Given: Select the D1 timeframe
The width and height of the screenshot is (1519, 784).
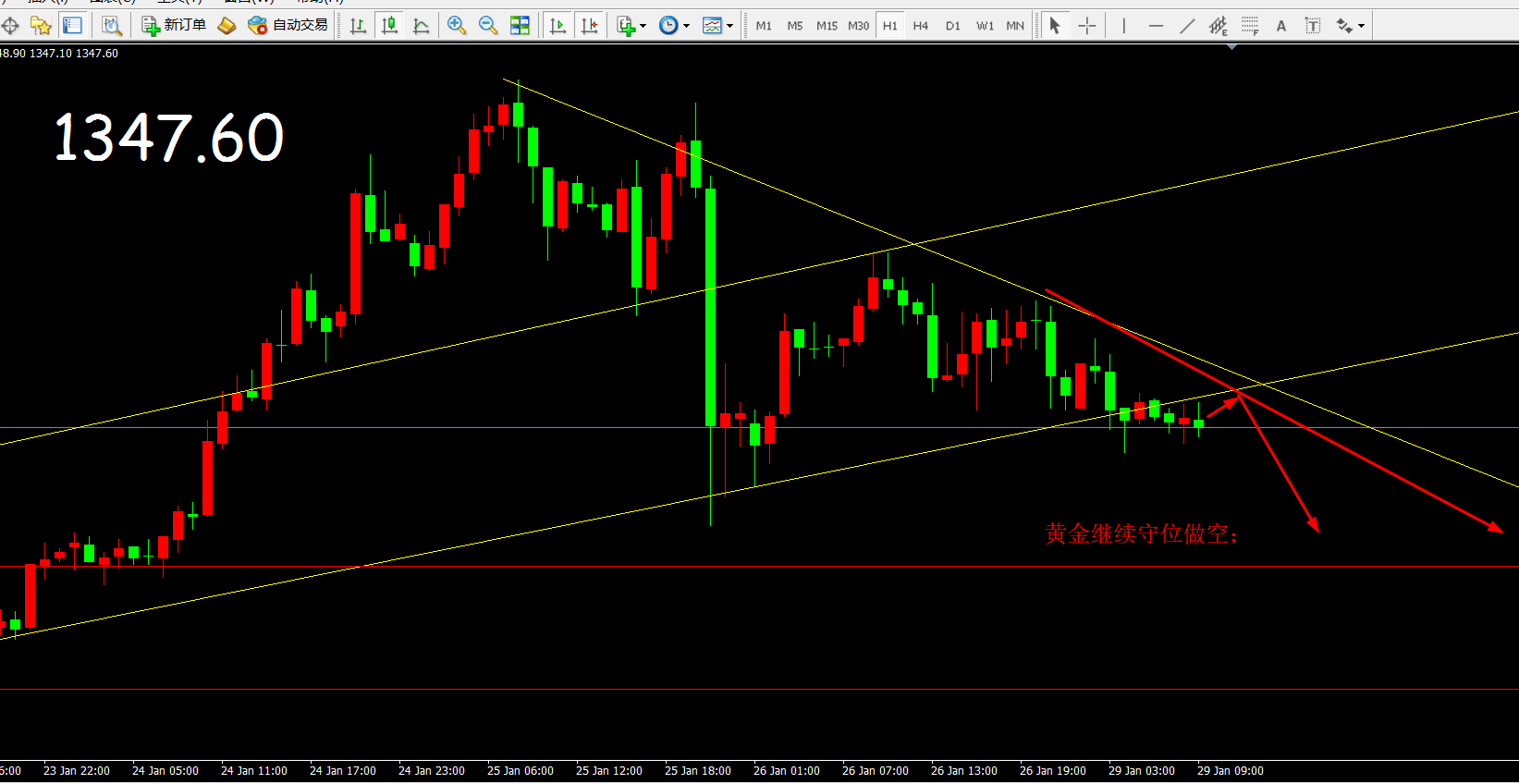Looking at the screenshot, I should (953, 26).
